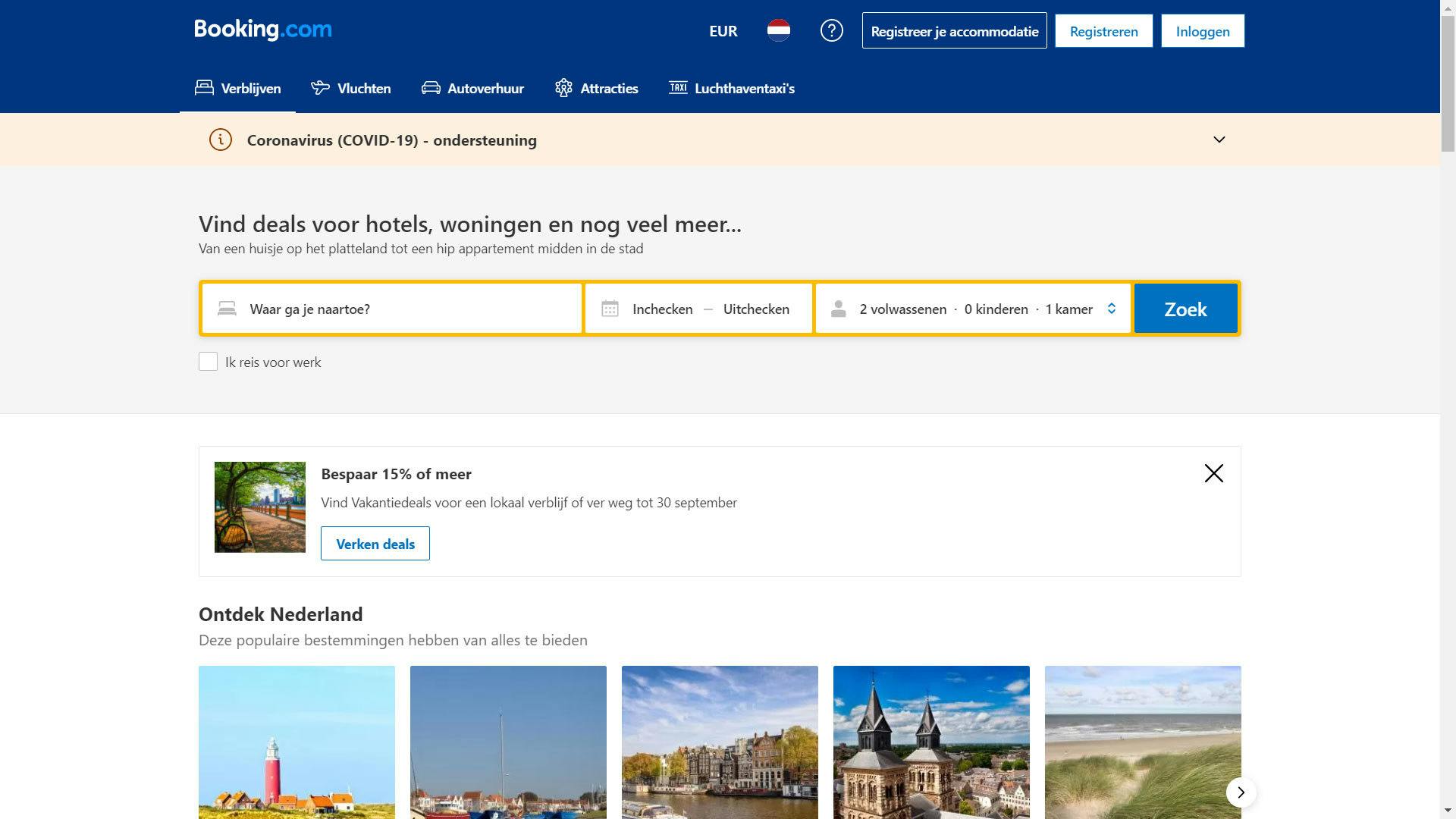Click the calendar icon in date field
Screen dimensions: 1456x819
click(610, 309)
